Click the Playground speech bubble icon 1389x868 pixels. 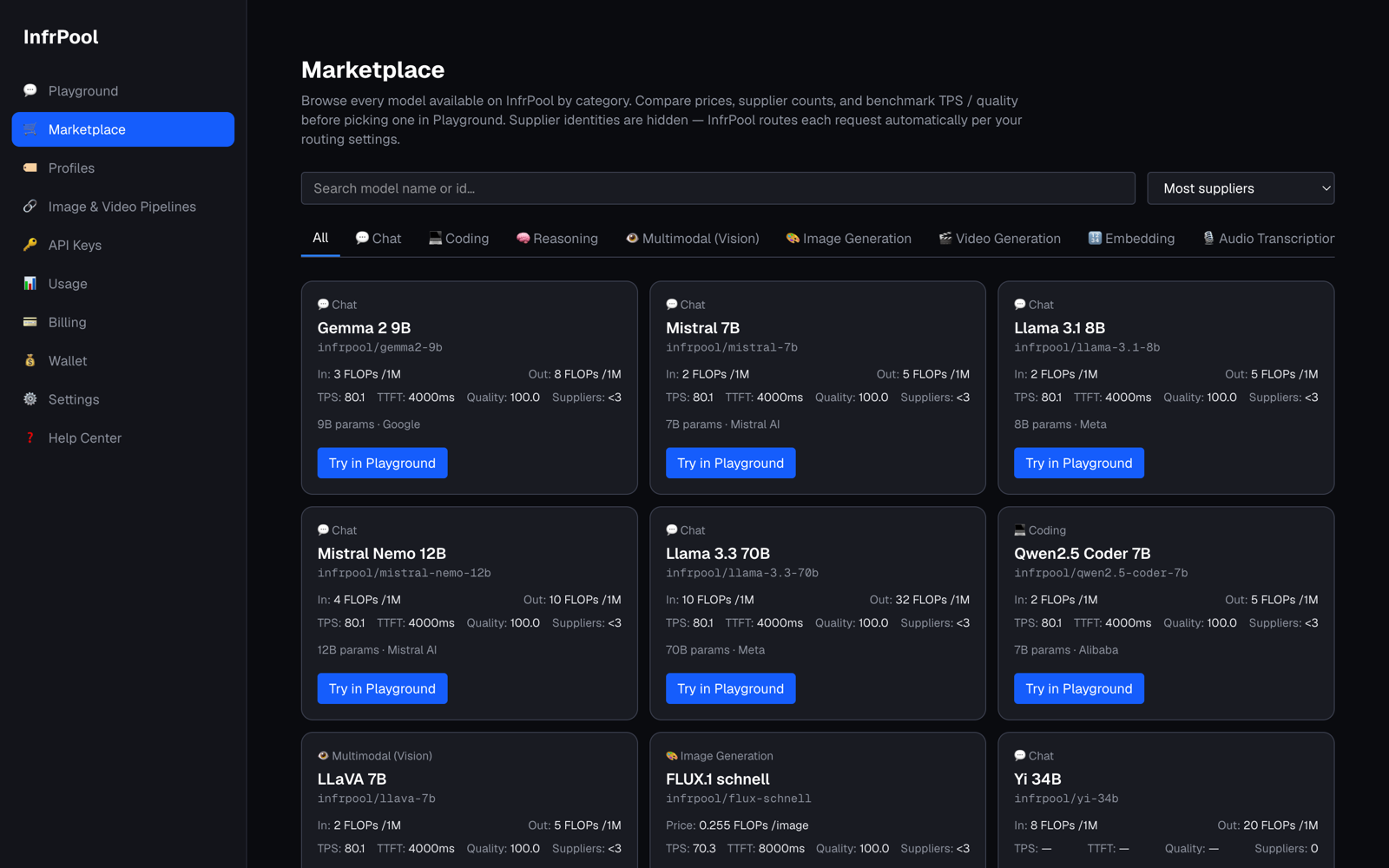pos(30,90)
